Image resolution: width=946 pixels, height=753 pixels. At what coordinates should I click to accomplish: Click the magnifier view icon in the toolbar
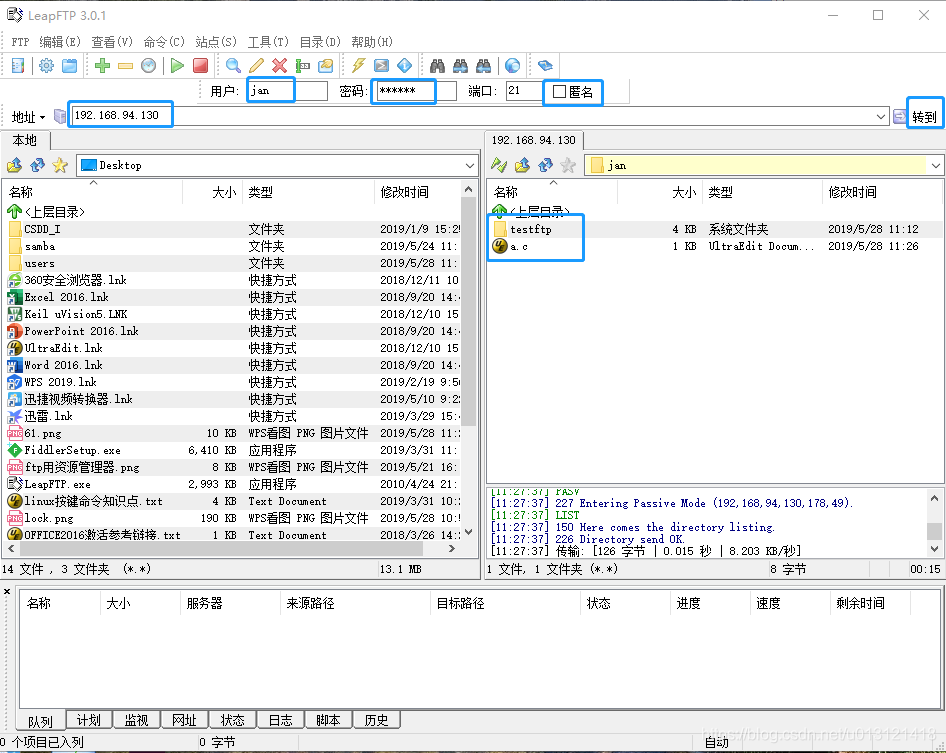(x=233, y=65)
